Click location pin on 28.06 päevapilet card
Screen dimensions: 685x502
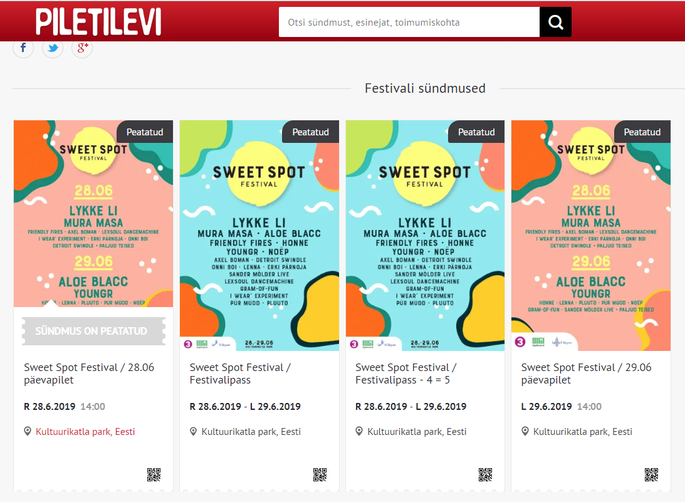tap(28, 432)
